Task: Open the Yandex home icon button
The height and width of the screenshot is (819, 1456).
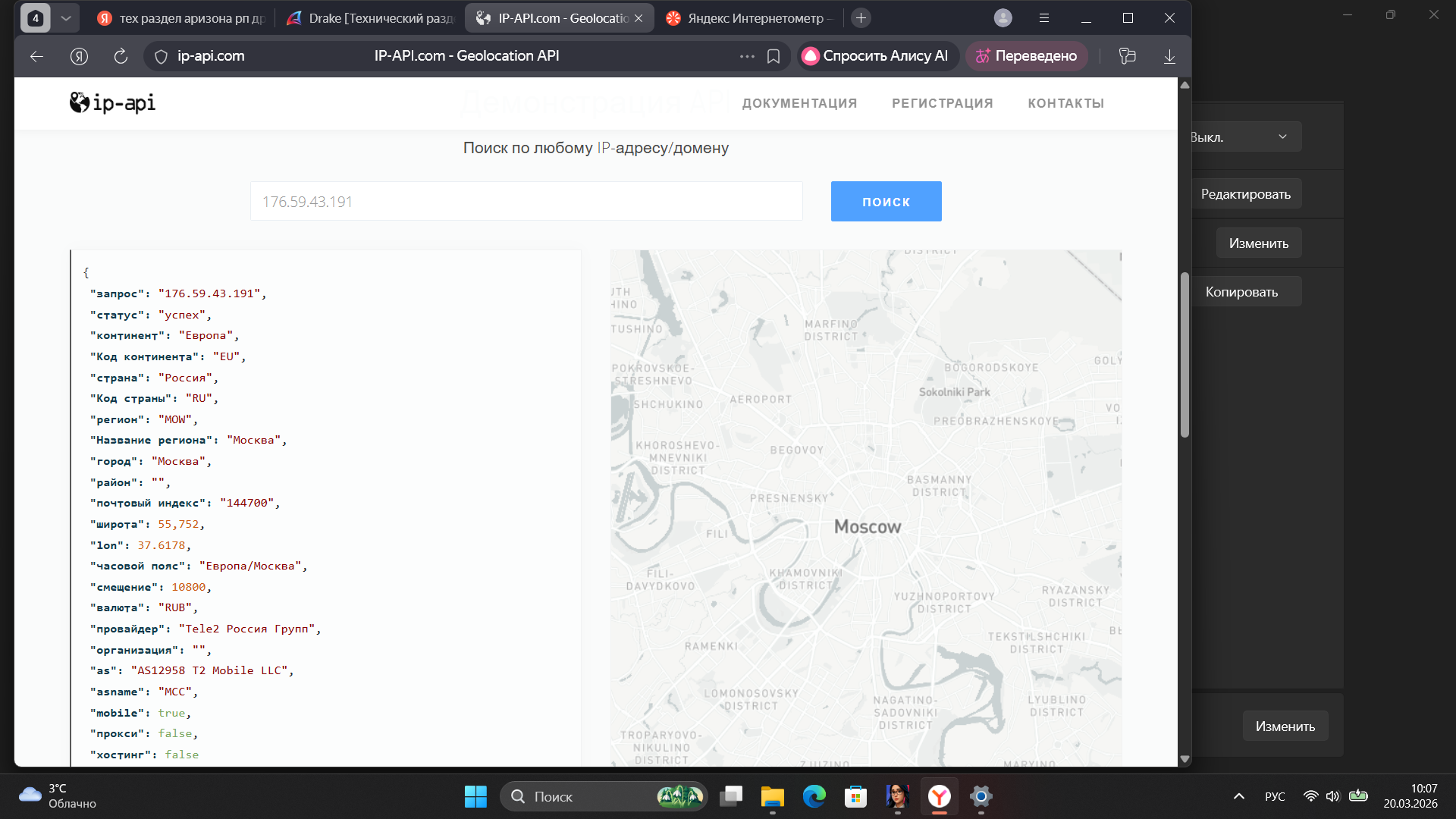Action: point(79,56)
